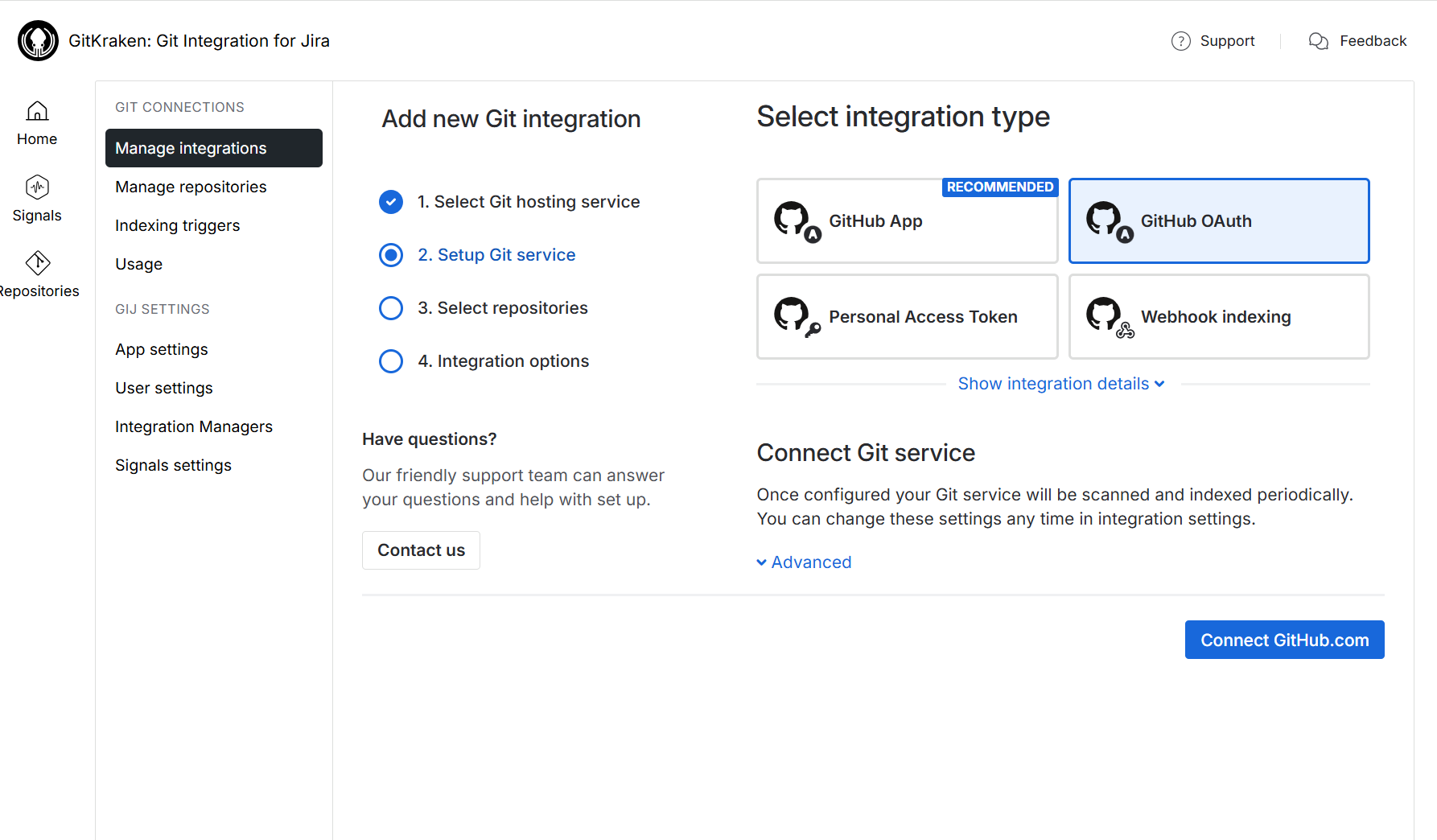Click the Feedback chat bubble icon
The height and width of the screenshot is (840, 1437).
point(1318,41)
